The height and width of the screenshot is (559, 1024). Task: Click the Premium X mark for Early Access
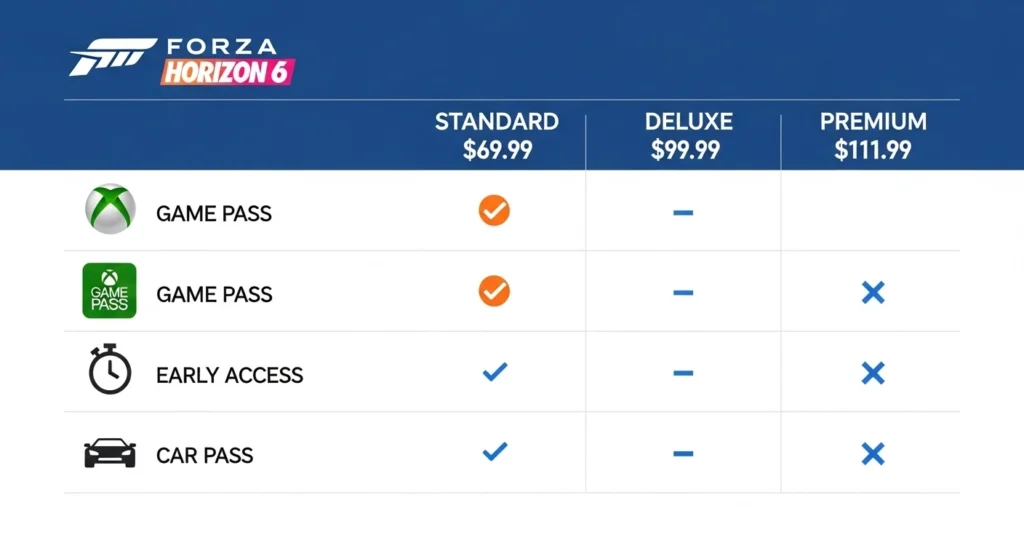point(873,373)
